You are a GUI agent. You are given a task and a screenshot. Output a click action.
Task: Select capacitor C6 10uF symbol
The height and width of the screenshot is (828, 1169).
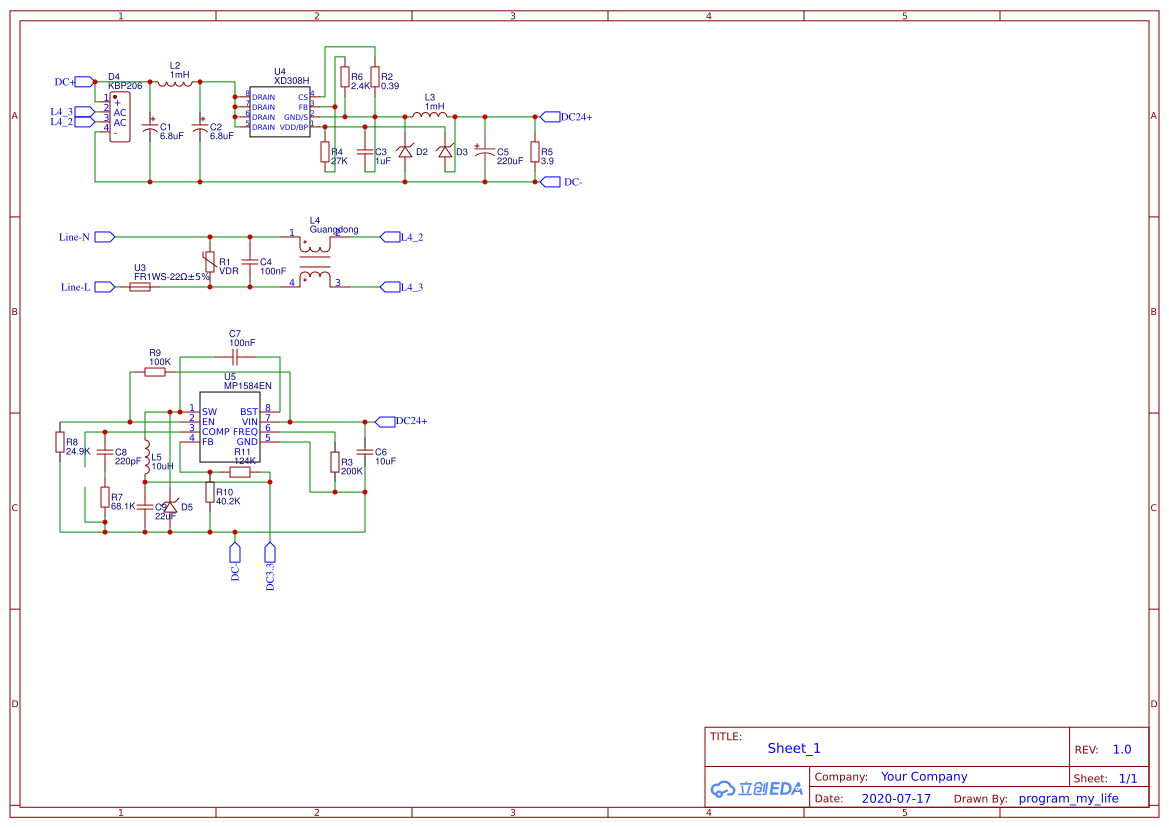point(365,452)
